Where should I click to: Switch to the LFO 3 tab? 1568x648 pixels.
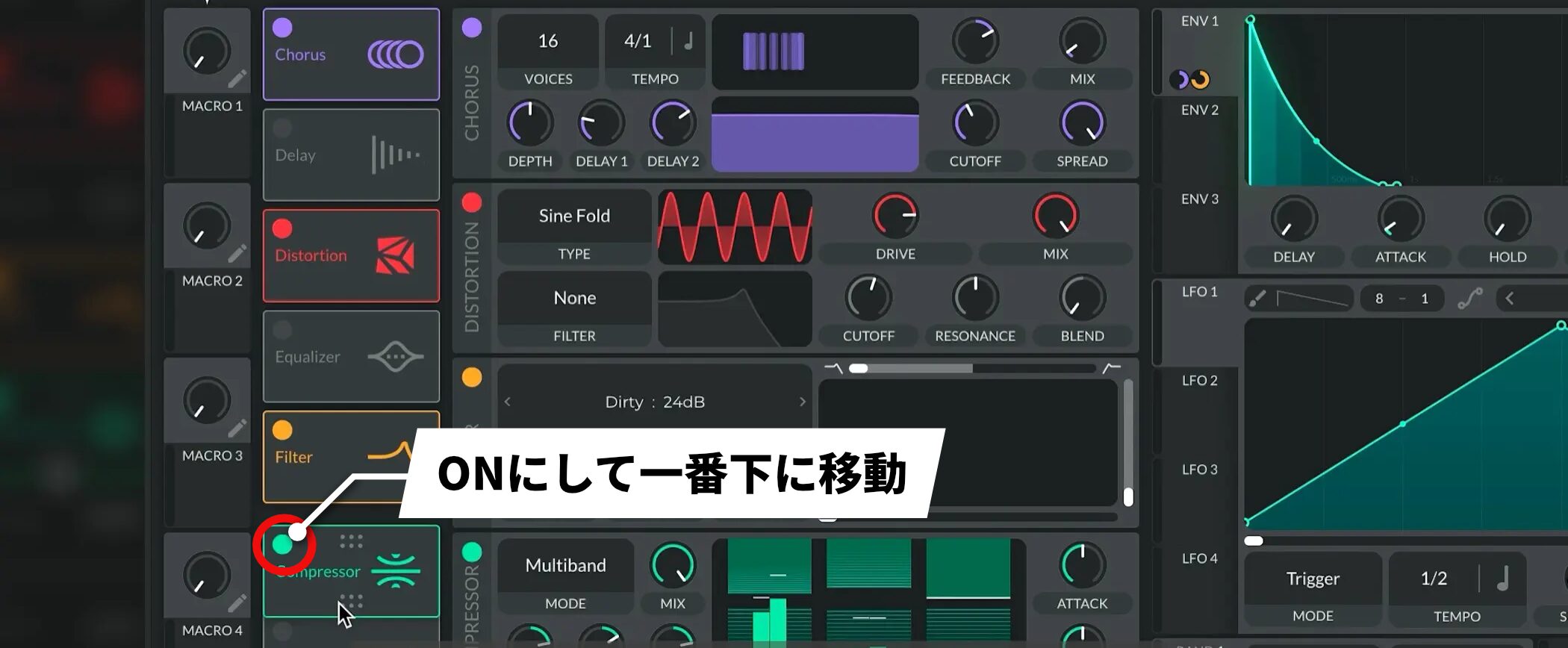click(x=1199, y=470)
